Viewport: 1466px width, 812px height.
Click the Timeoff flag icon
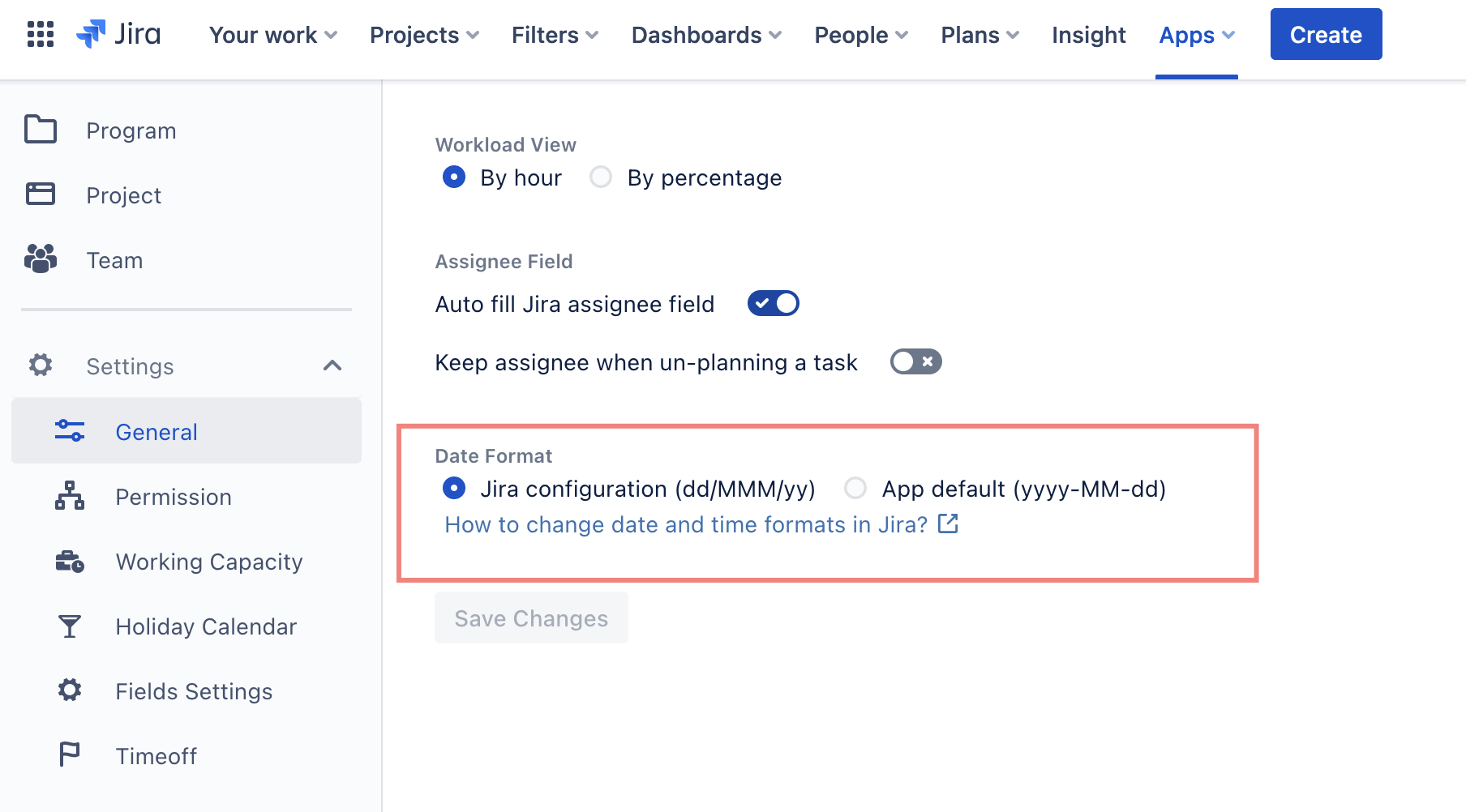(x=70, y=755)
